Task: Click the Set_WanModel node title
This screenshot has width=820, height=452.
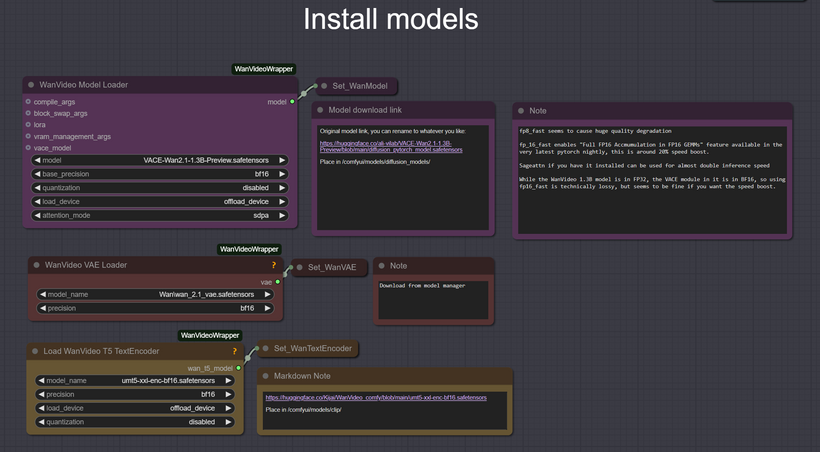Action: pos(360,86)
